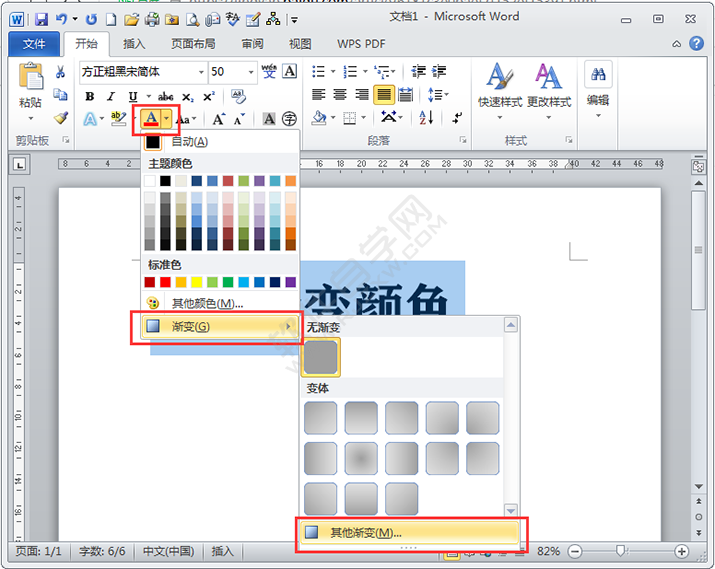The width and height of the screenshot is (715, 569).
Task: Apply subscript formatting
Action: (x=188, y=97)
